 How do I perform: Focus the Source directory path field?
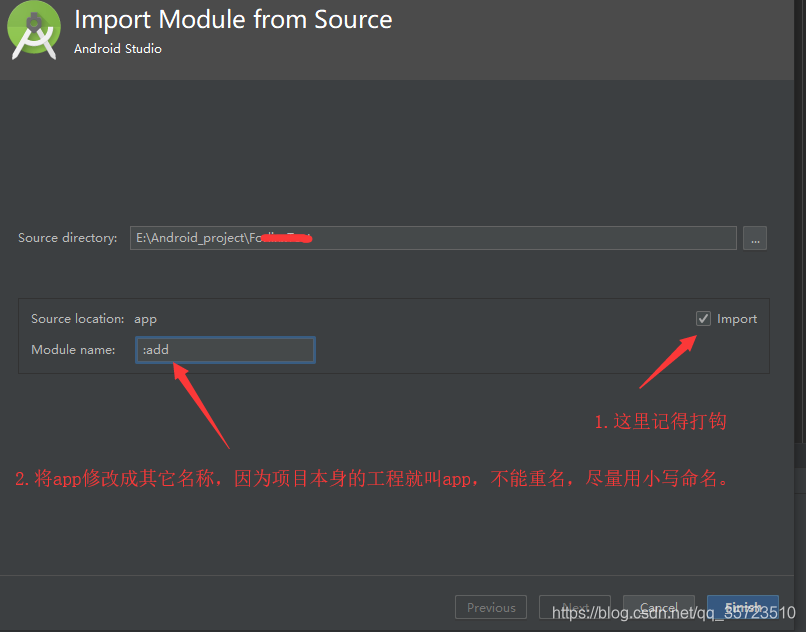pos(433,238)
